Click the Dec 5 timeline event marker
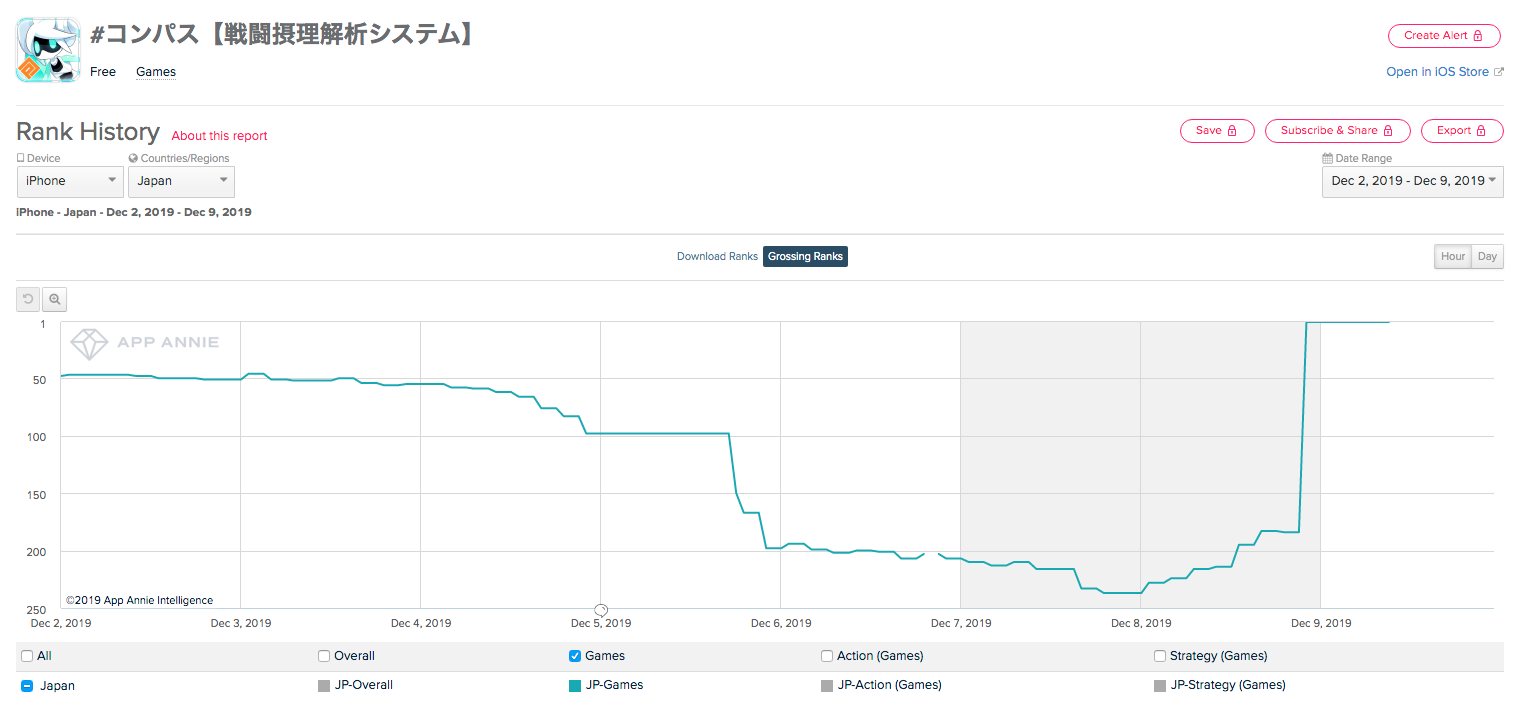 point(601,609)
